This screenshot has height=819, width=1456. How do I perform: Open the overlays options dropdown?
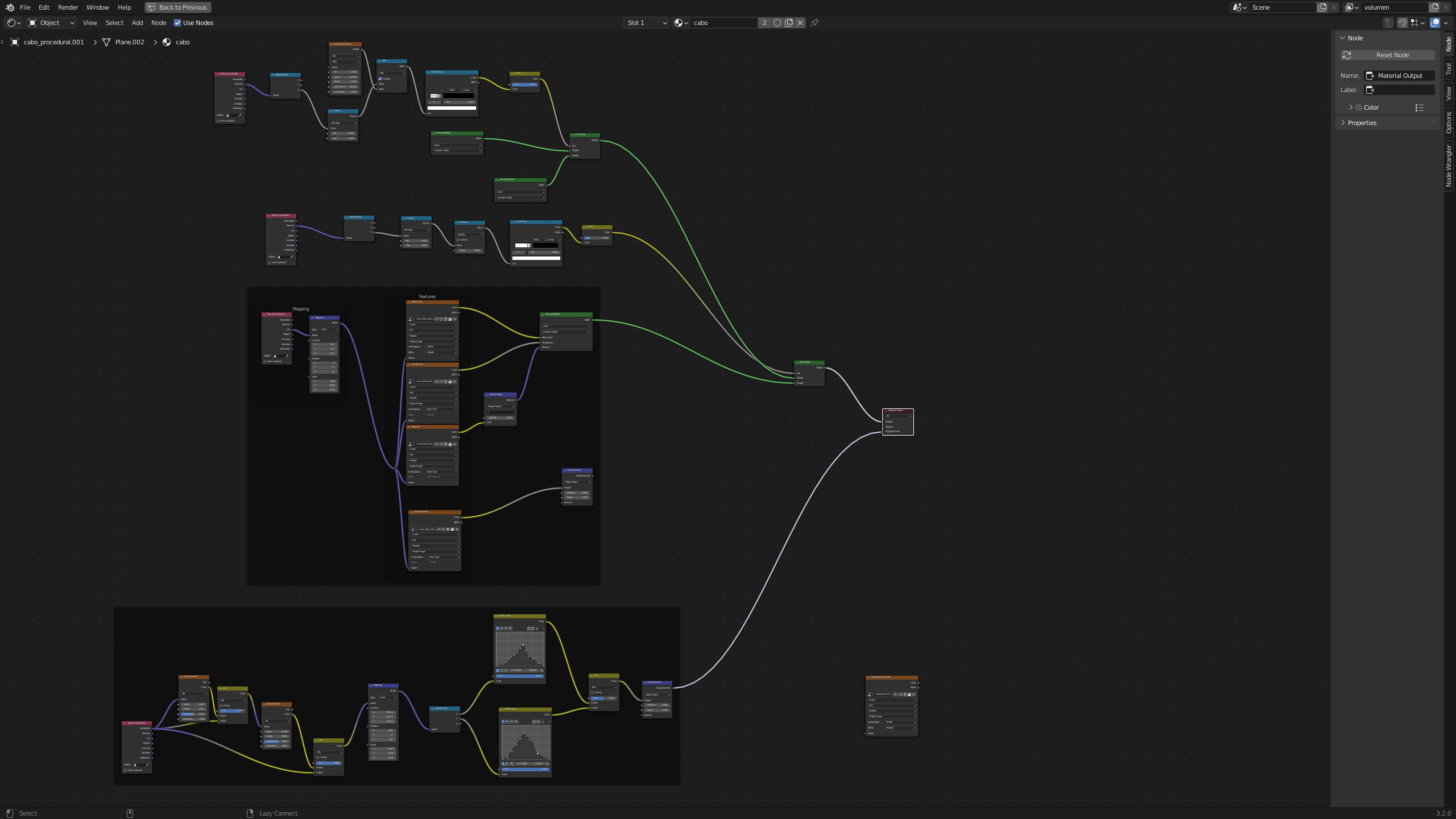coord(1446,23)
